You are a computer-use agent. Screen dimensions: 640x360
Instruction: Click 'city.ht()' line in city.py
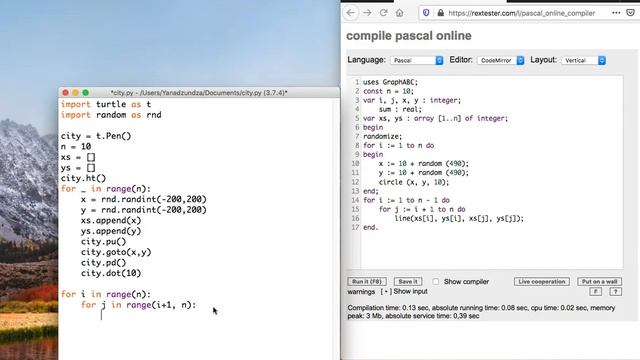(83, 178)
